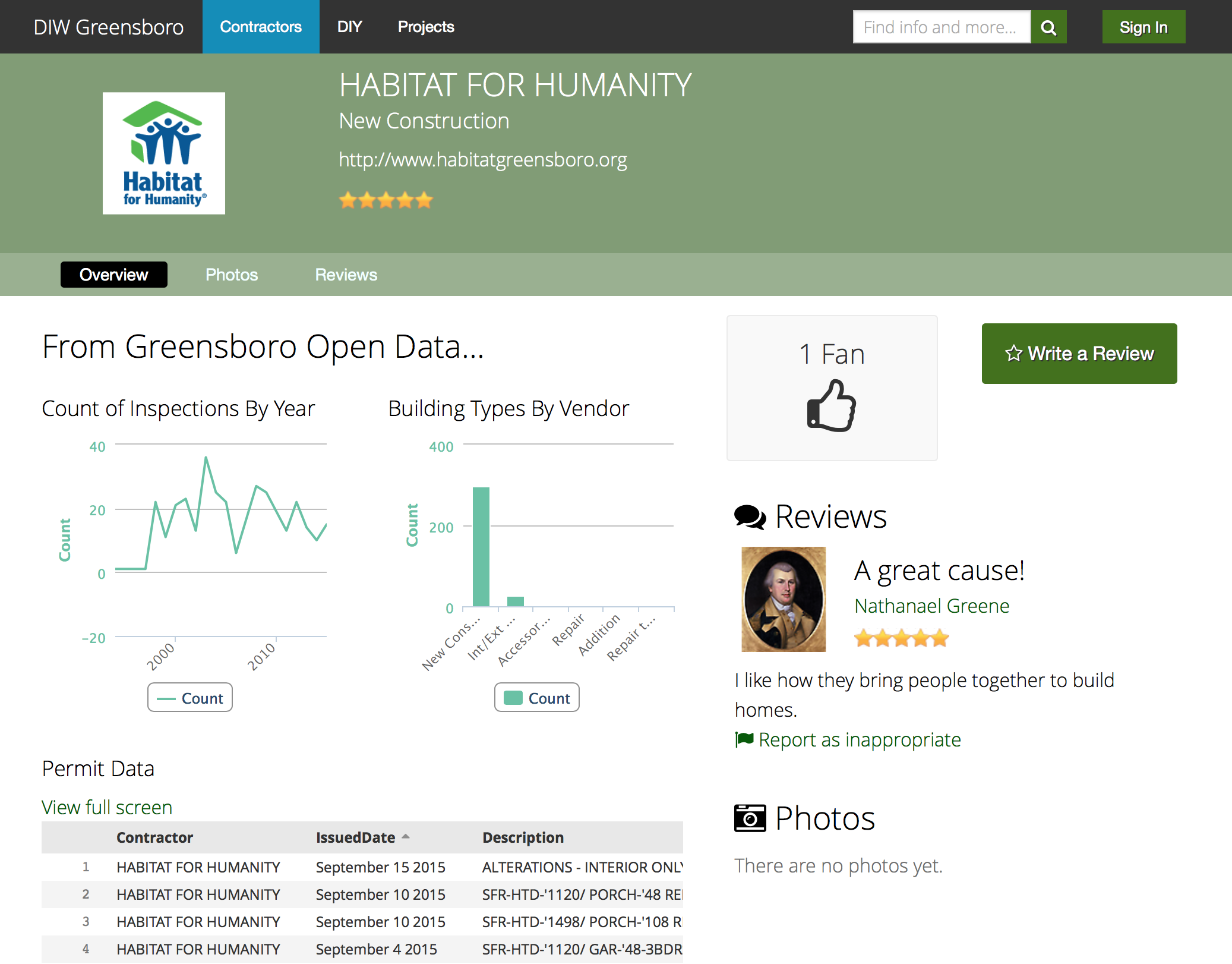Click the review's five-star rating
The image size is (1232, 964).
click(901, 638)
